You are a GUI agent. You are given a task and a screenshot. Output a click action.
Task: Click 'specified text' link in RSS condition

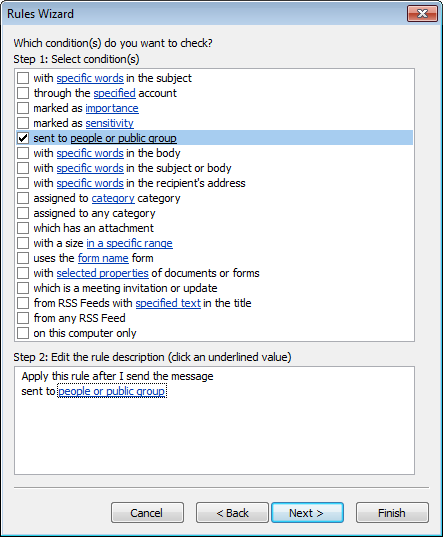pyautogui.click(x=168, y=303)
